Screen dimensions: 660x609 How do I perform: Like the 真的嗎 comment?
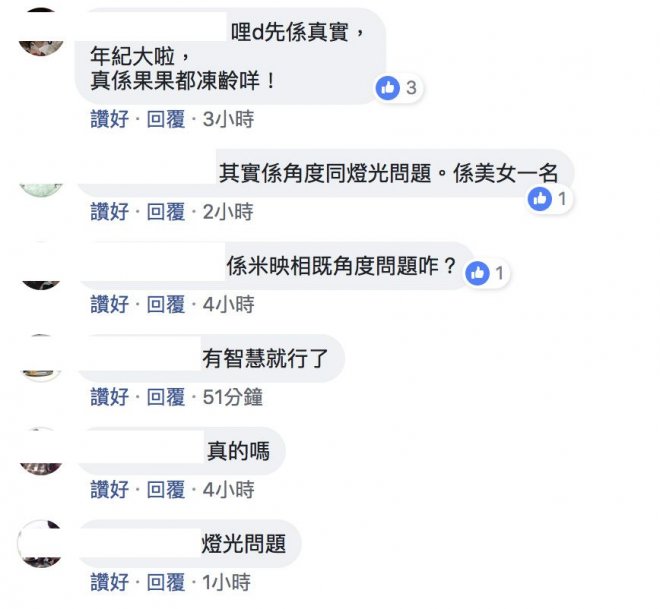coord(110,489)
